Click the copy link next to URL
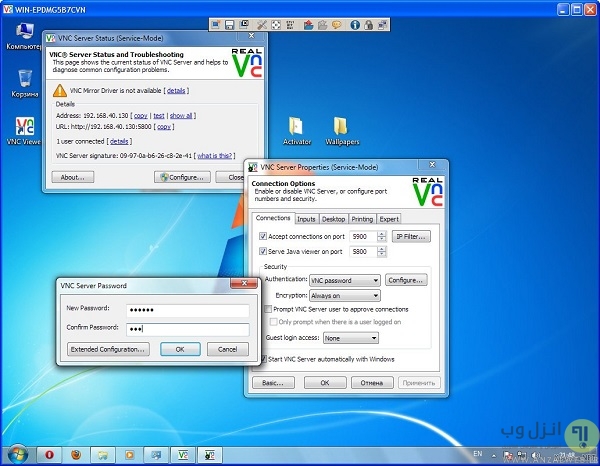Screen dimensions: 600x466 (x=164, y=127)
